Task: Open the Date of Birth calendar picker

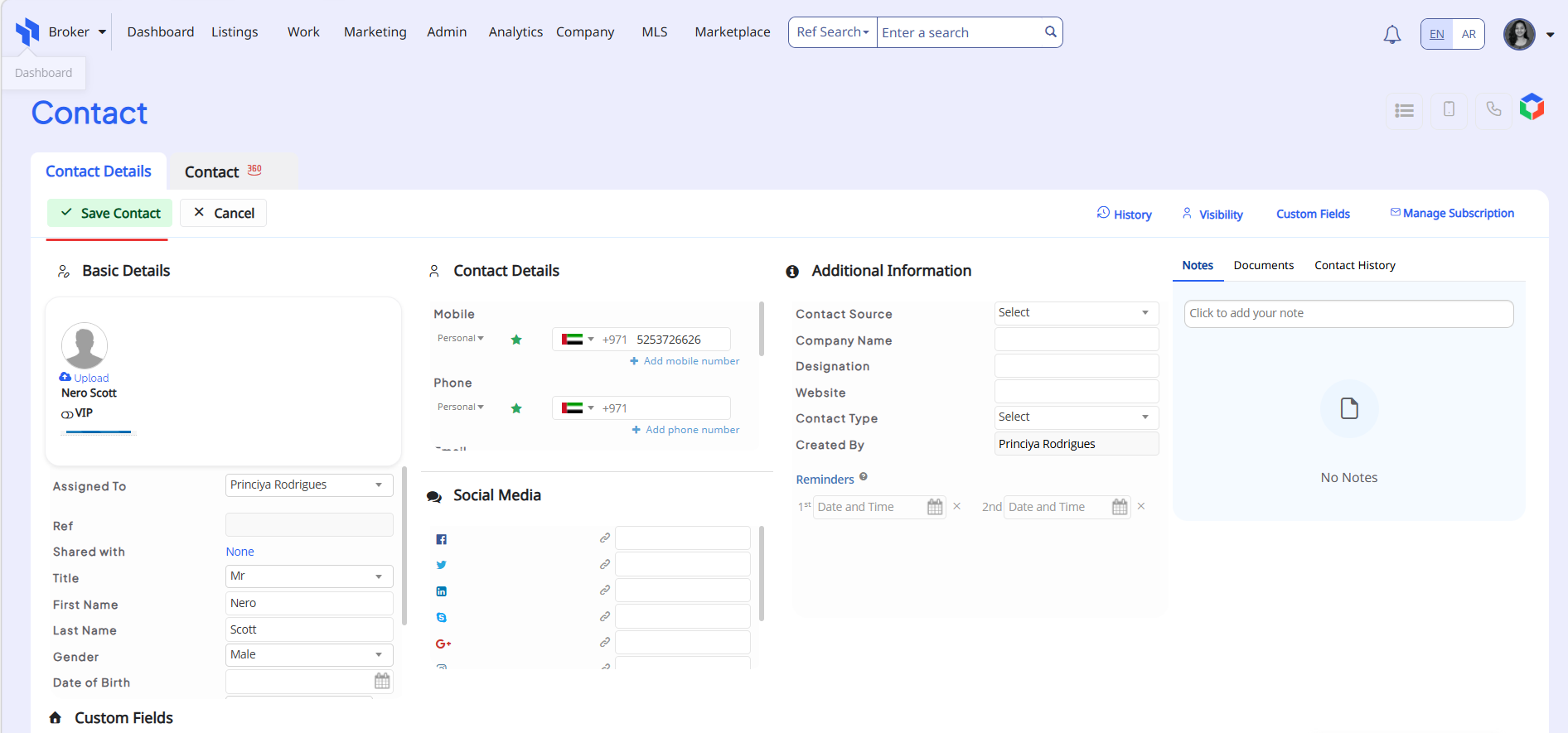Action: coord(382,682)
